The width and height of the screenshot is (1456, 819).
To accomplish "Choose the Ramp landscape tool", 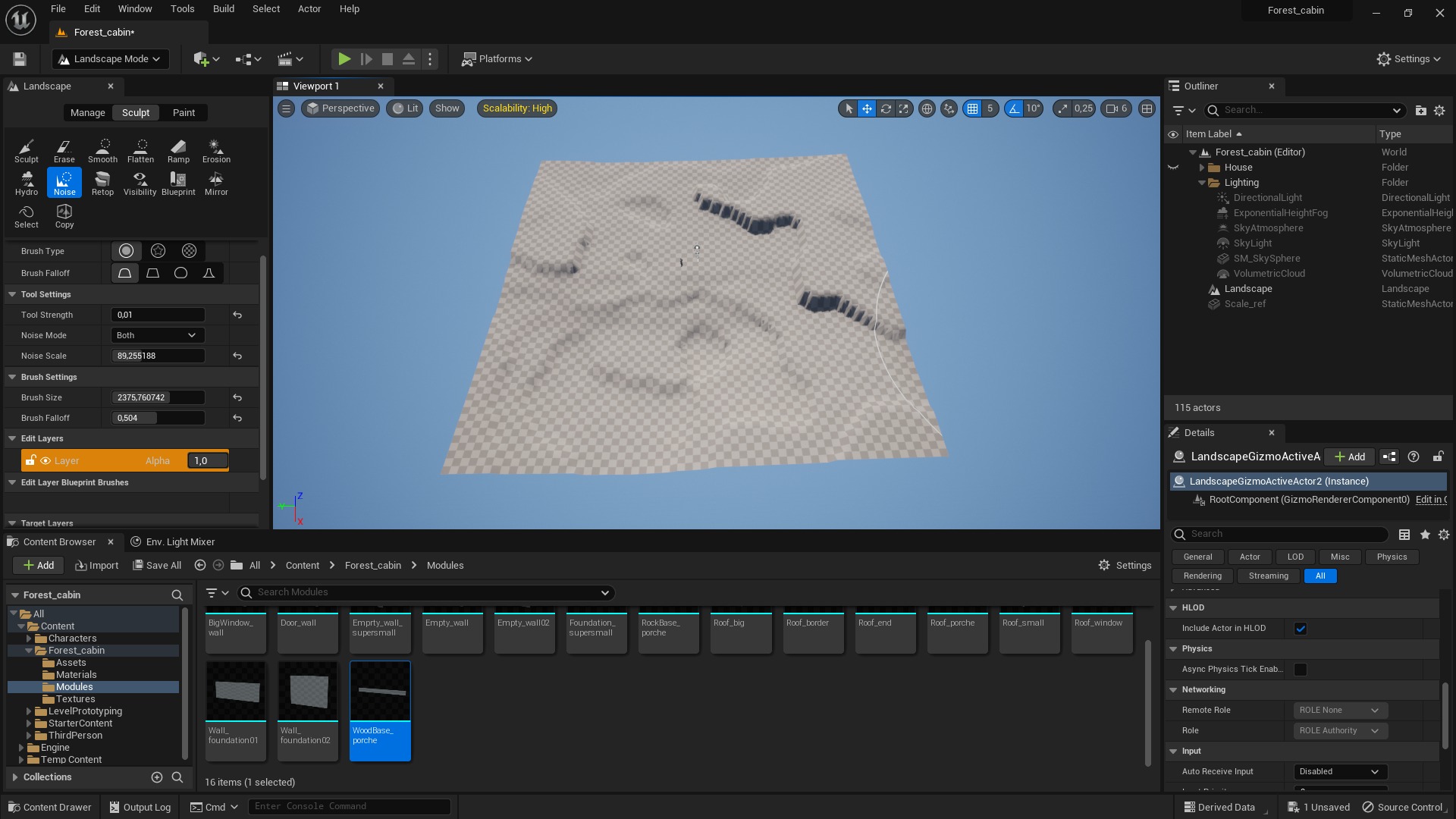I will point(178,150).
